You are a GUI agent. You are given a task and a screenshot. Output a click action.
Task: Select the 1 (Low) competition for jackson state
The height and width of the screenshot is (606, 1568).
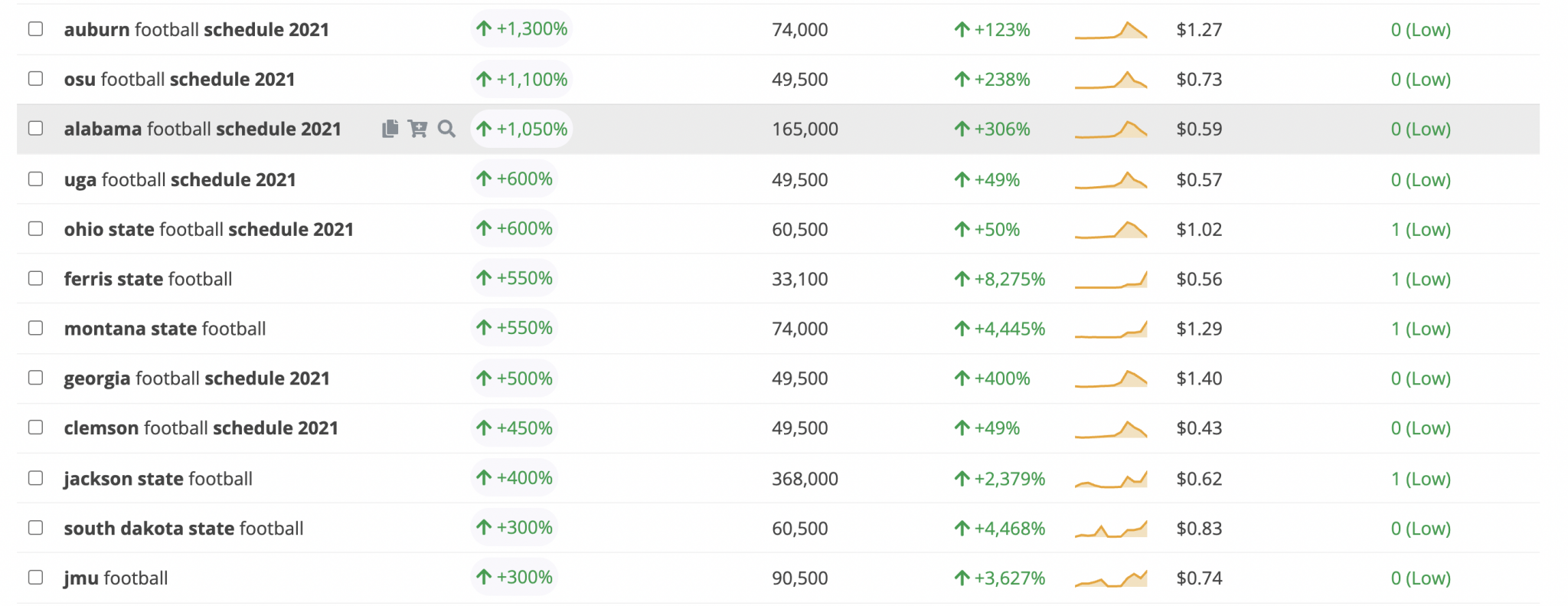pyautogui.click(x=1421, y=479)
